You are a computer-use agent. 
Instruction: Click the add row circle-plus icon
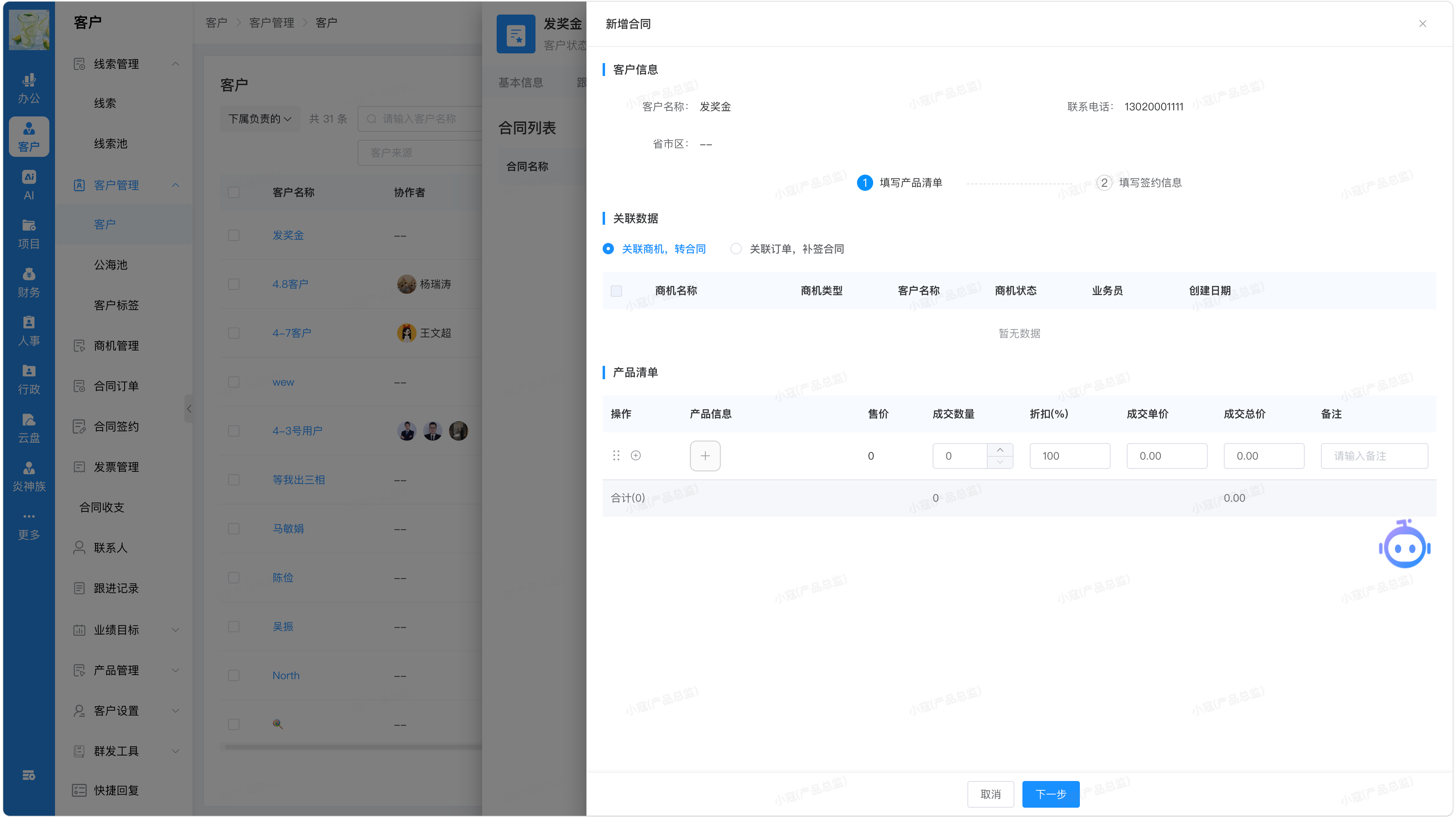click(x=636, y=456)
